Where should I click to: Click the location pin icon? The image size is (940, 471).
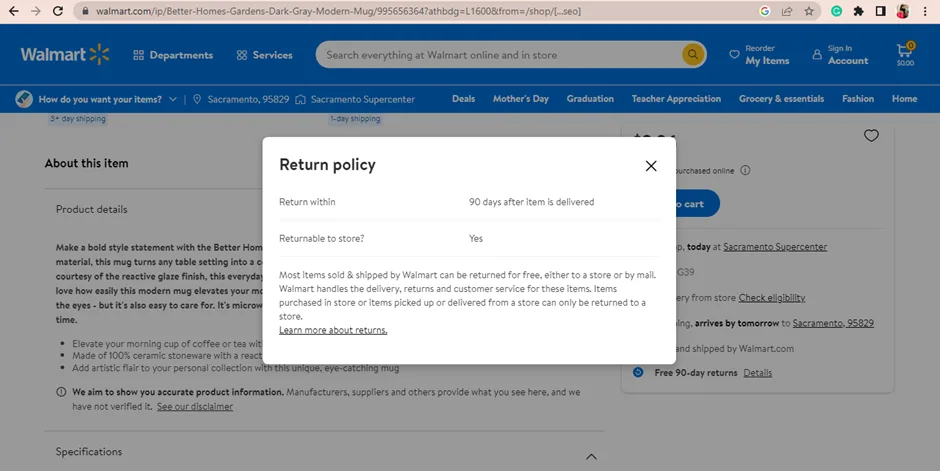coord(197,99)
